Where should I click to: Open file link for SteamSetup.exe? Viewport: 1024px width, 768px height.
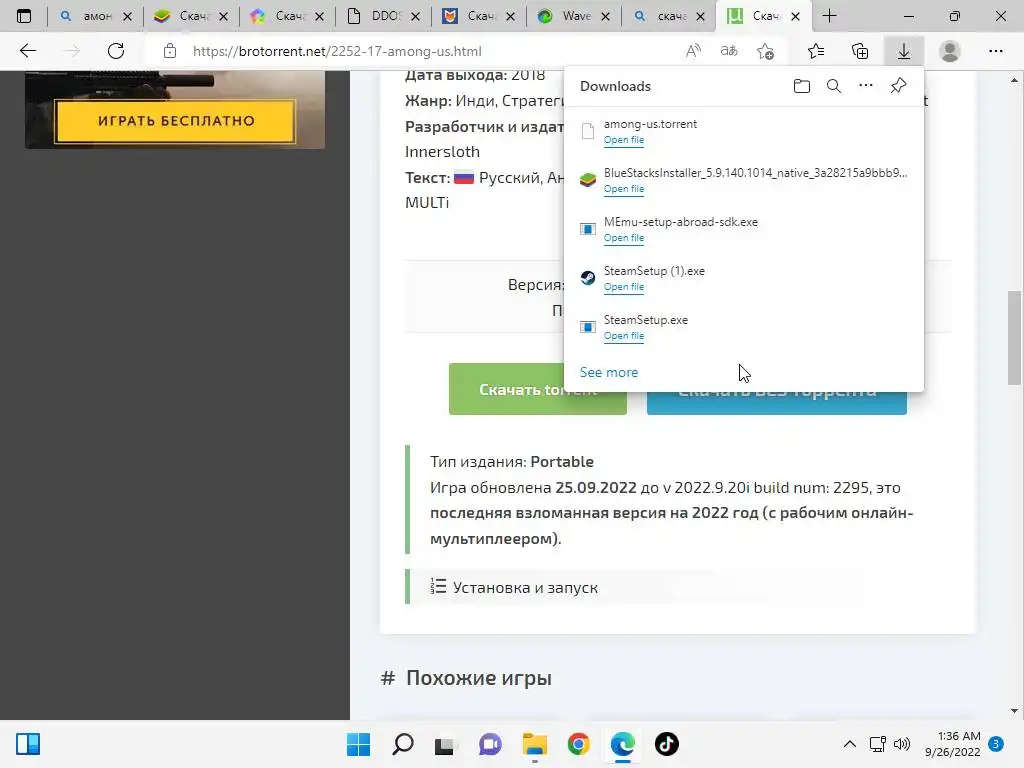click(624, 336)
